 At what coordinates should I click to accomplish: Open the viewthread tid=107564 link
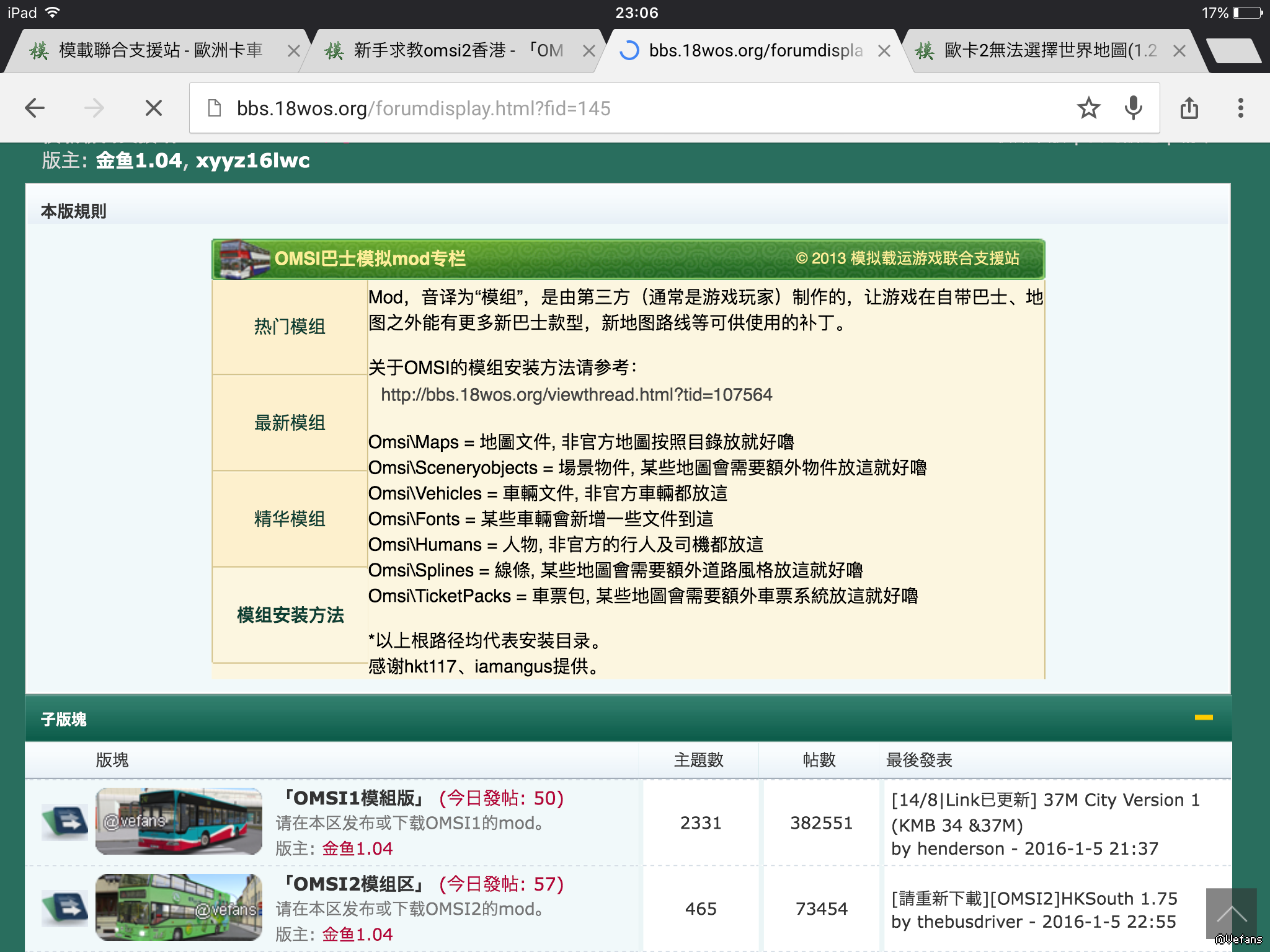[x=576, y=395]
